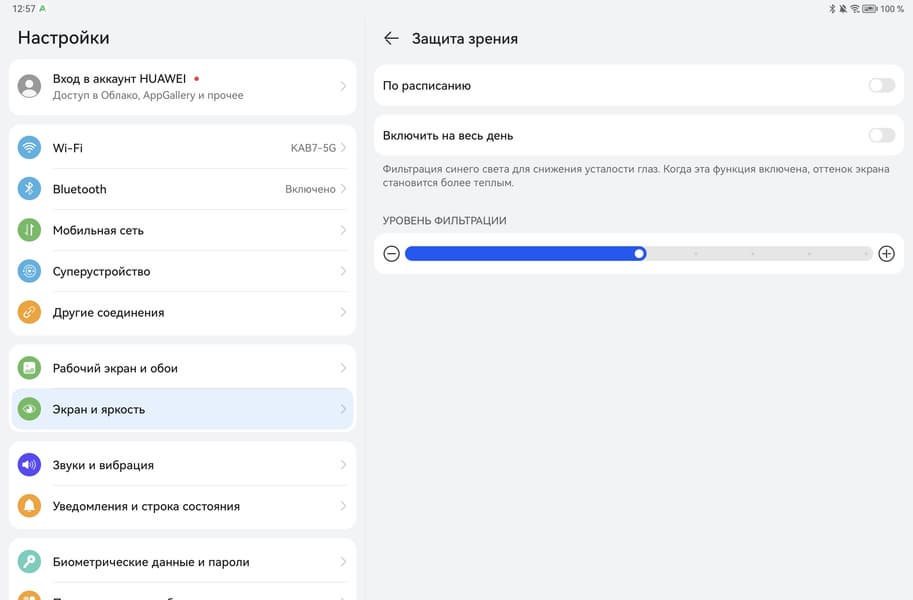913x600 pixels.
Task: Go back using the arrow next to Защита зрения
Action: point(391,39)
